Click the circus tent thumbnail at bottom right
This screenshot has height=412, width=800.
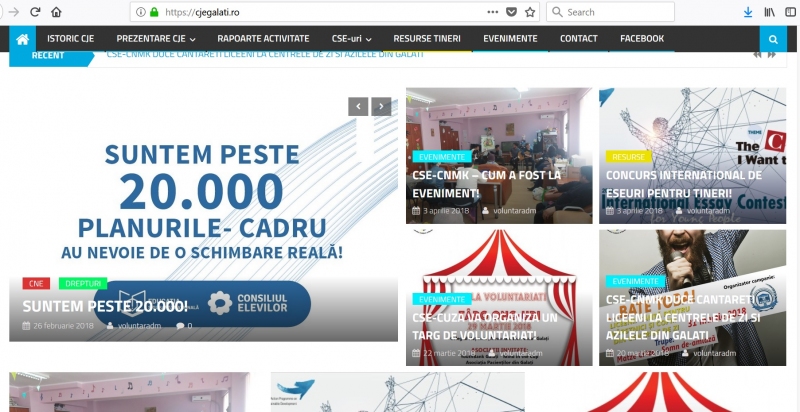click(x=660, y=392)
